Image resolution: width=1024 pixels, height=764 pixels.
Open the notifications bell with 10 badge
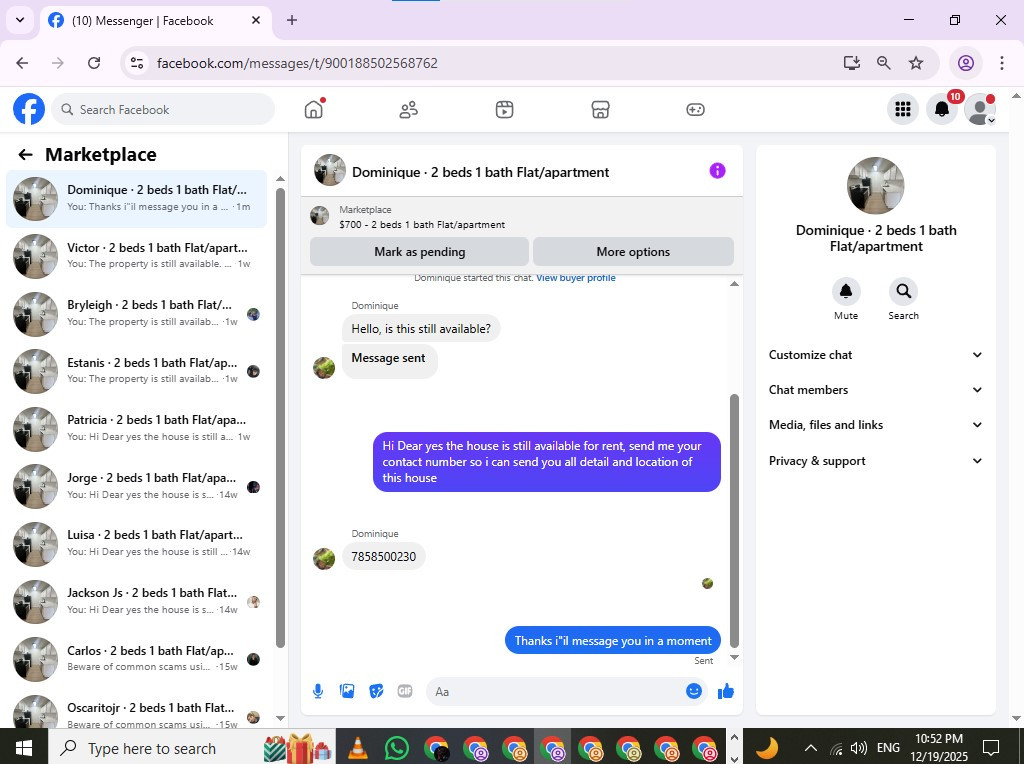click(942, 109)
